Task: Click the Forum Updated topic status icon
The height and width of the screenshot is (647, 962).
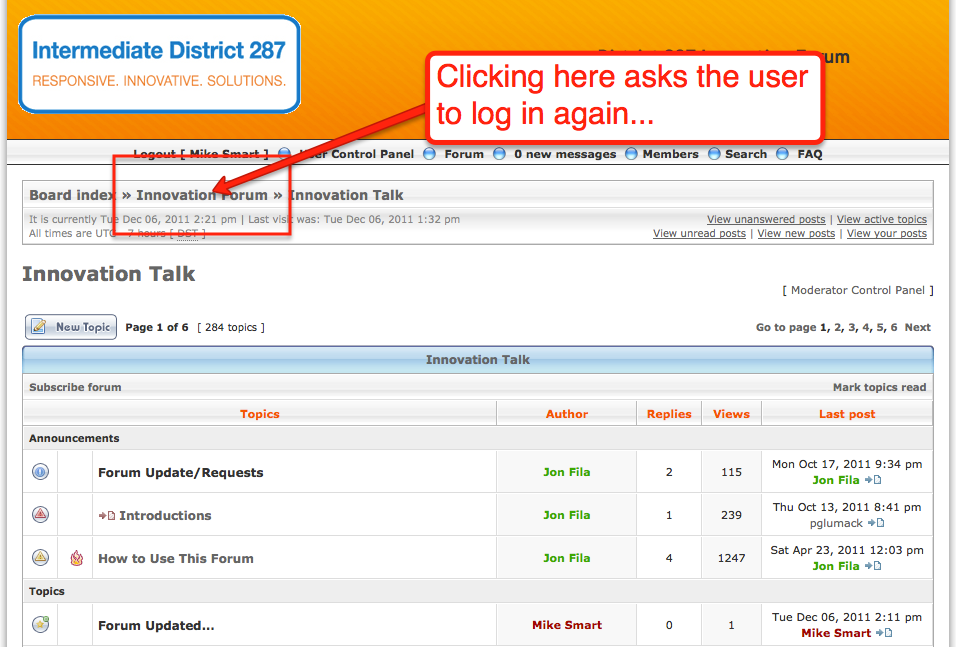Action: pos(40,625)
